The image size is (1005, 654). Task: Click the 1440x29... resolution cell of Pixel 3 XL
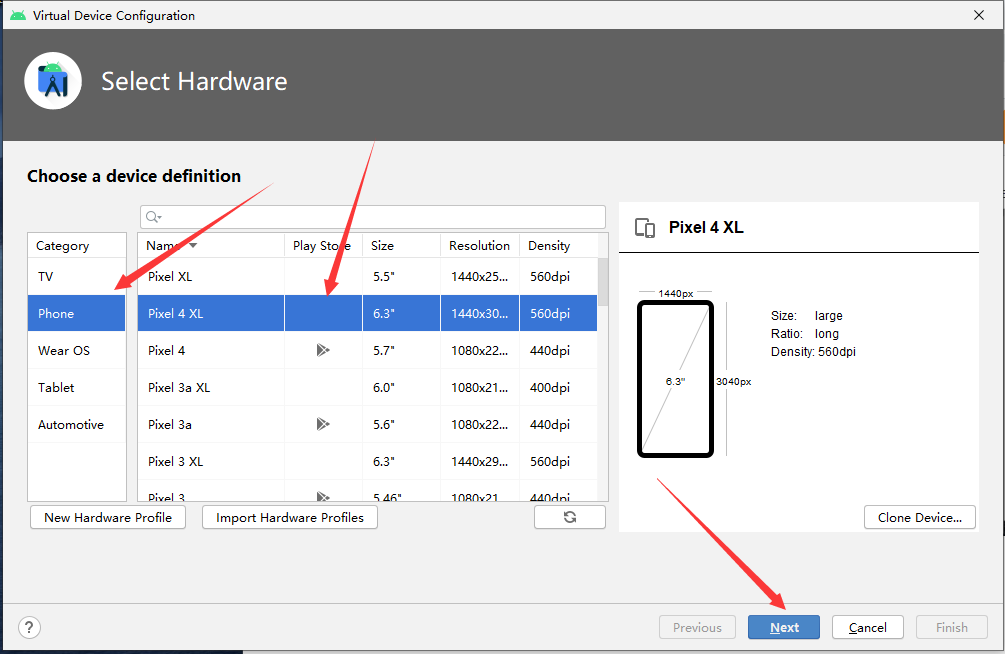click(480, 462)
